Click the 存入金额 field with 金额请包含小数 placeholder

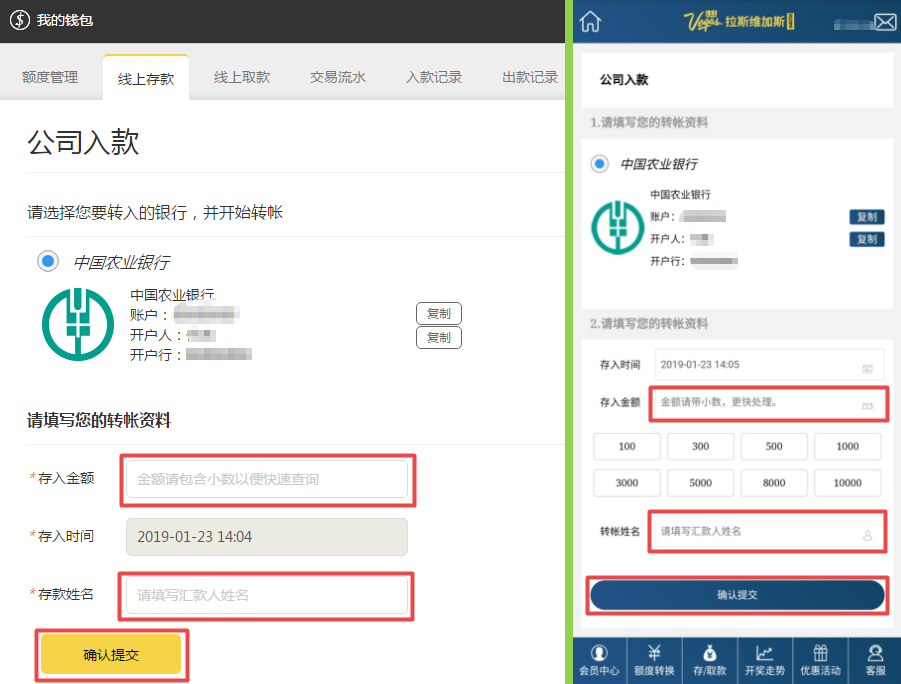click(x=267, y=479)
